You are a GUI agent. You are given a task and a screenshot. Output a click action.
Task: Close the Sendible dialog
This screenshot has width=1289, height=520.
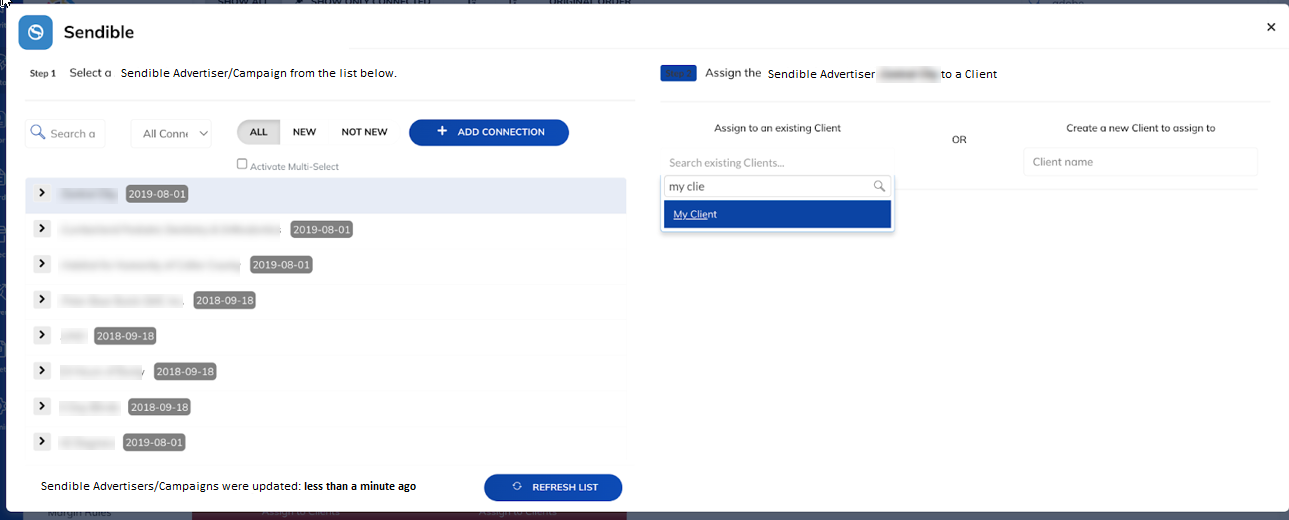point(1271,27)
